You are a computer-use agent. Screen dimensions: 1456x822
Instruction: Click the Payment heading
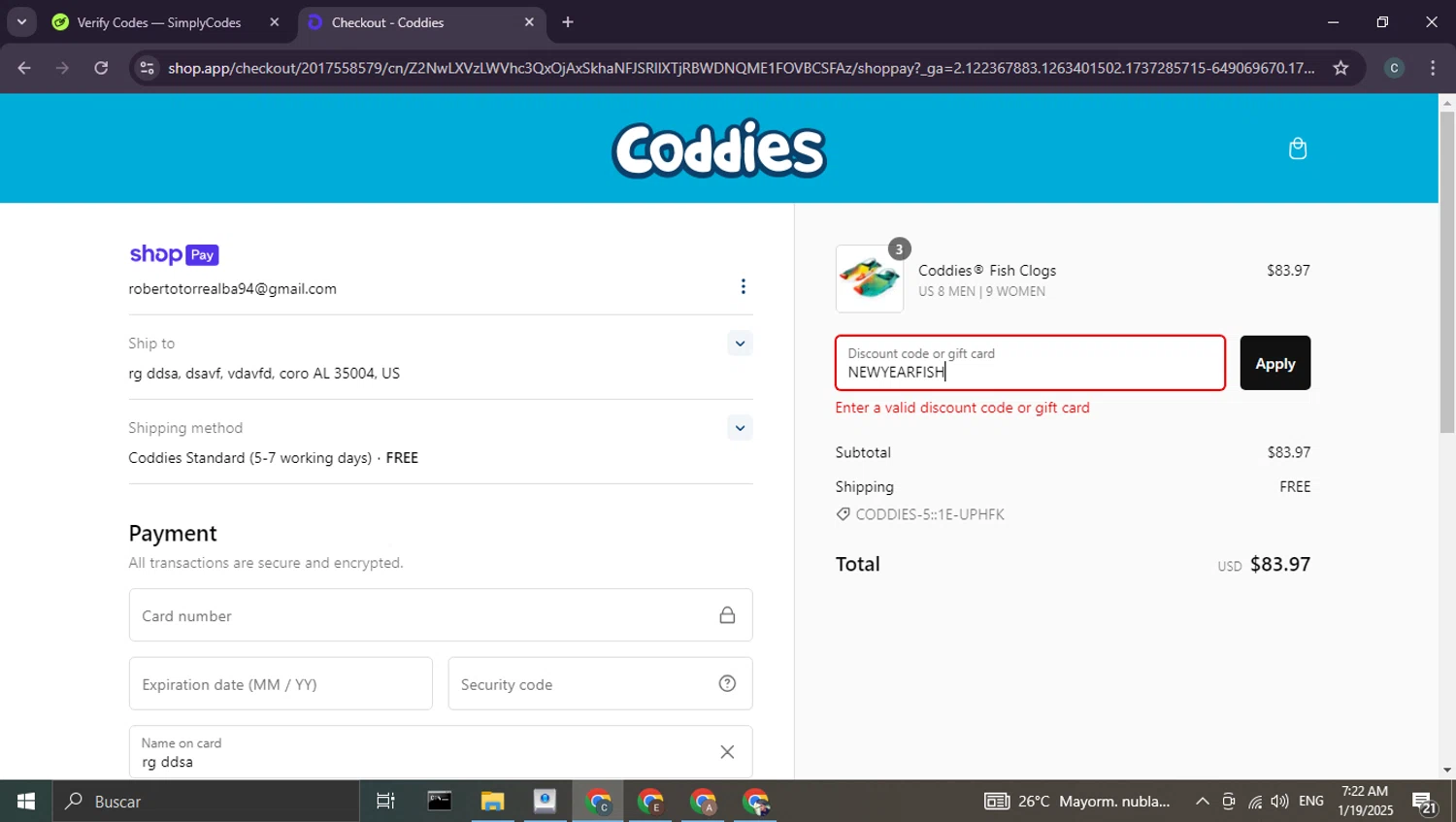pos(173,533)
